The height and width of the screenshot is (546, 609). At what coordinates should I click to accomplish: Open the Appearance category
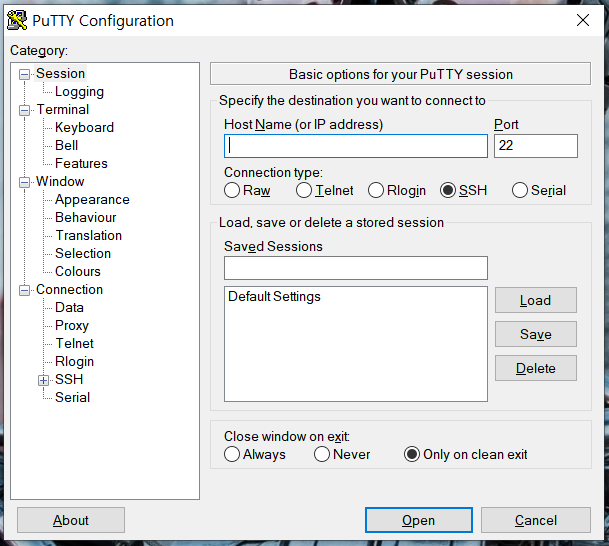pos(92,199)
